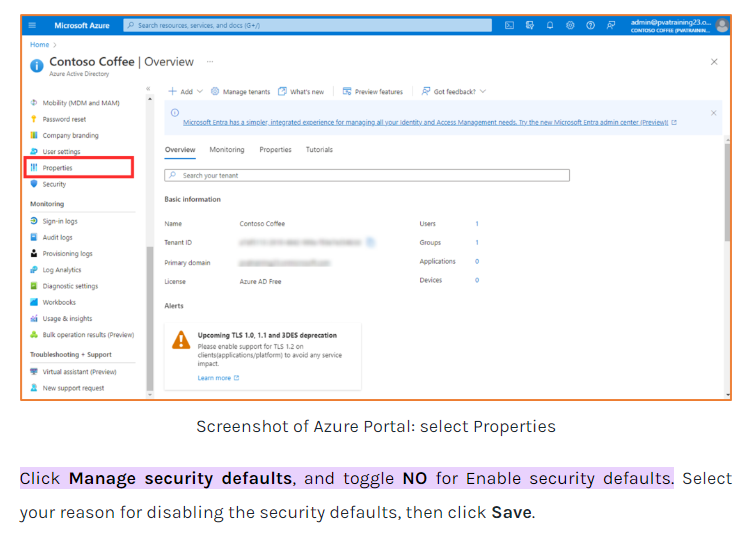Click the Search your tenant field
The width and height of the screenshot is (751, 545).
point(367,175)
